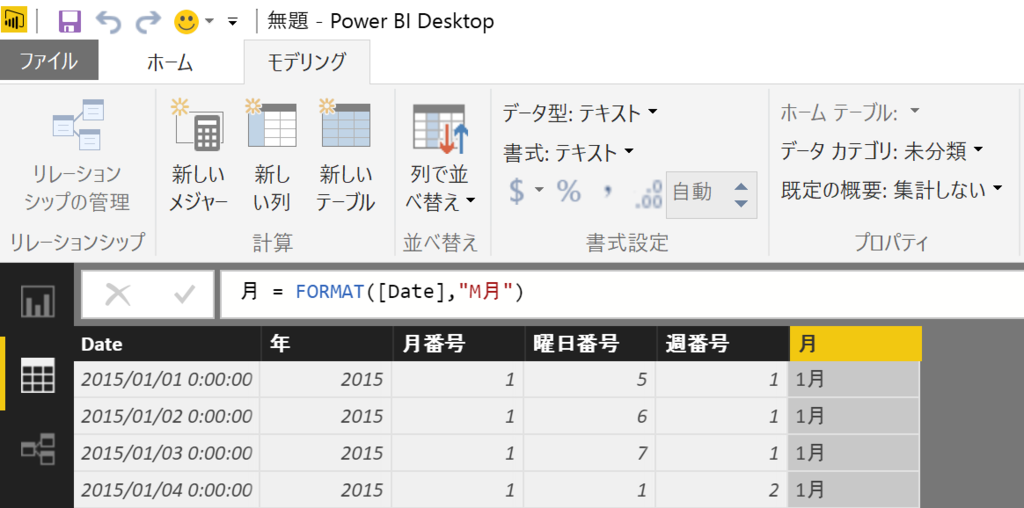Image resolution: width=1024 pixels, height=508 pixels.
Task: Switch to Data view icon
Action: 38,375
